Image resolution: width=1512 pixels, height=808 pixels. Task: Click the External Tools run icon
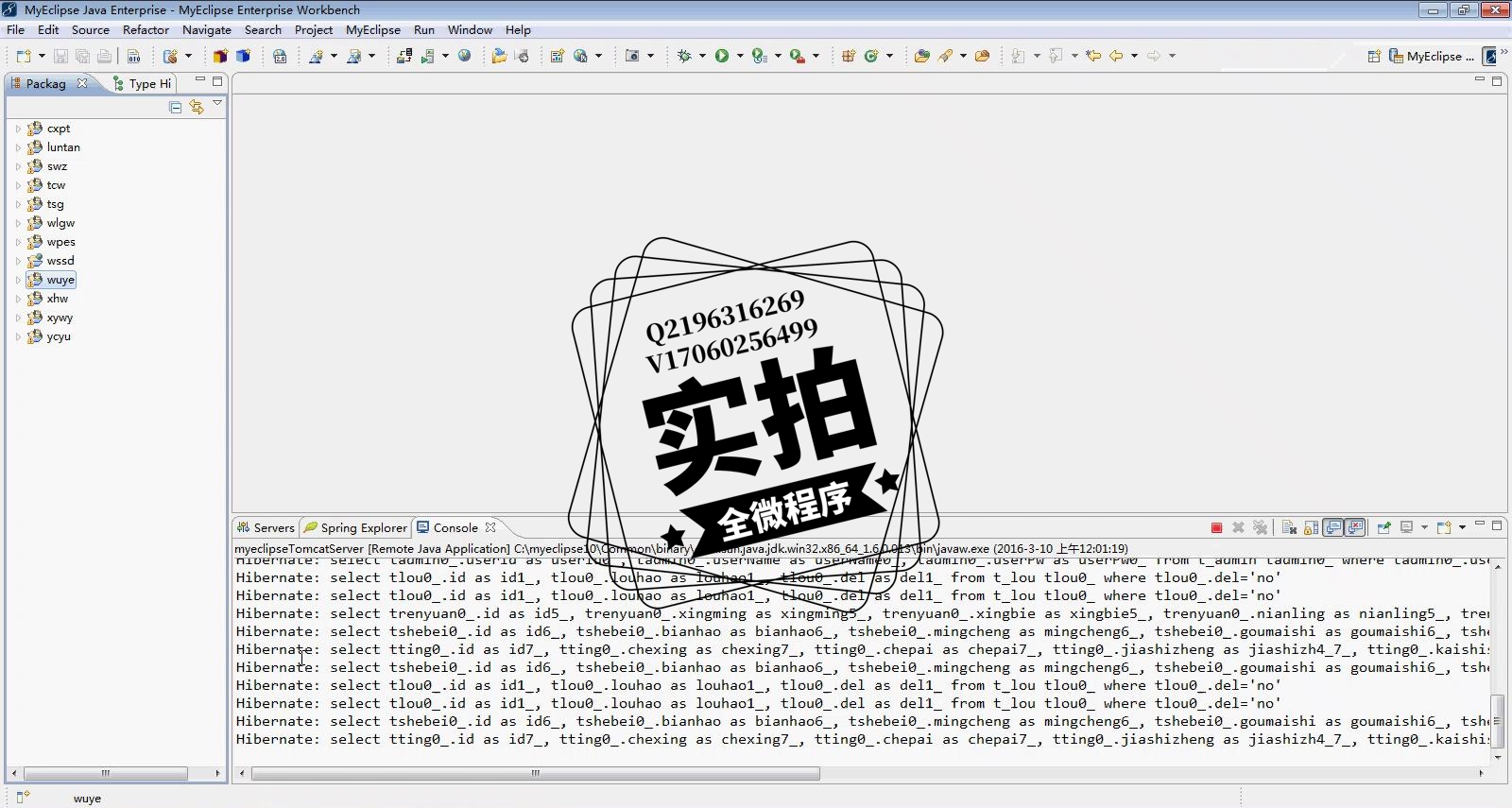pos(798,56)
